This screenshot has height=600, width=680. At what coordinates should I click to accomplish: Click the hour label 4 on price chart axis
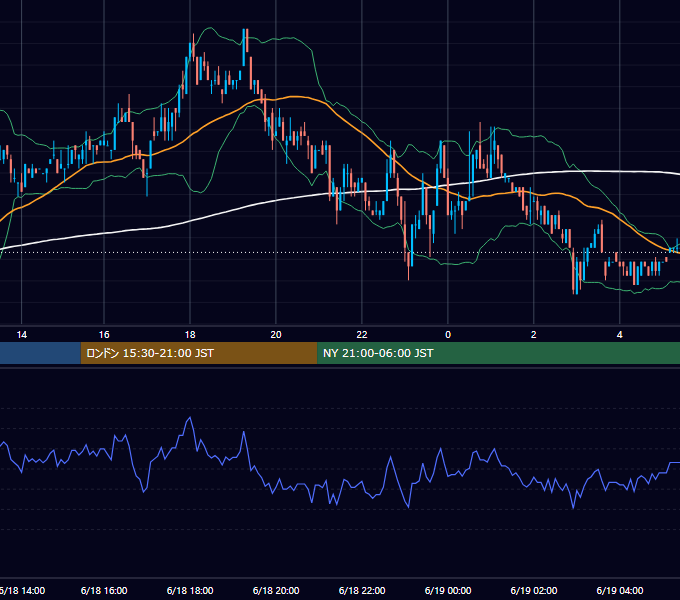click(x=620, y=335)
